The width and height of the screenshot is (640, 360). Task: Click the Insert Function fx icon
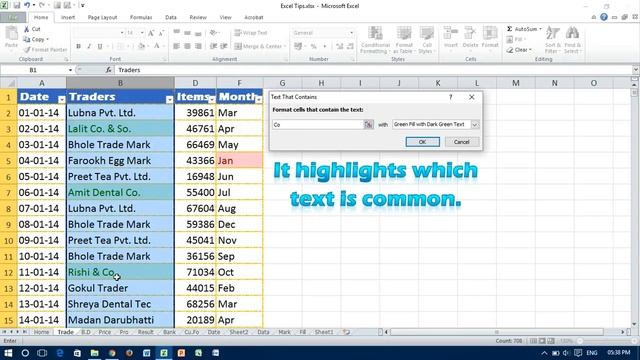pos(109,70)
